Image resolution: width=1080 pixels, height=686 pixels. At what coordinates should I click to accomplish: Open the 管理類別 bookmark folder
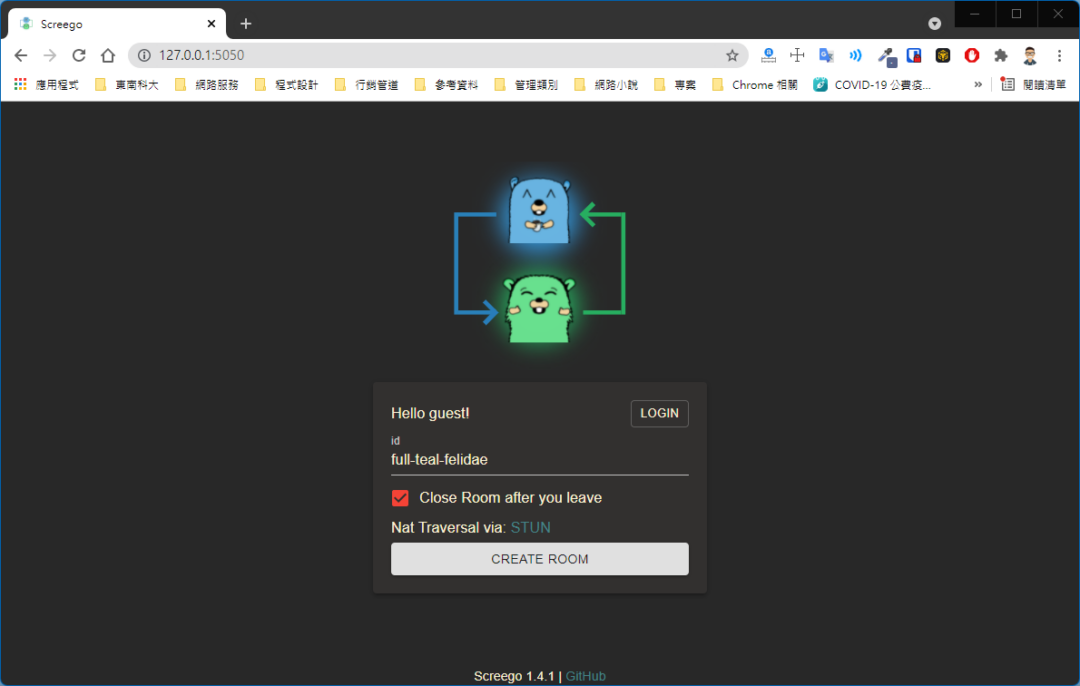(526, 85)
